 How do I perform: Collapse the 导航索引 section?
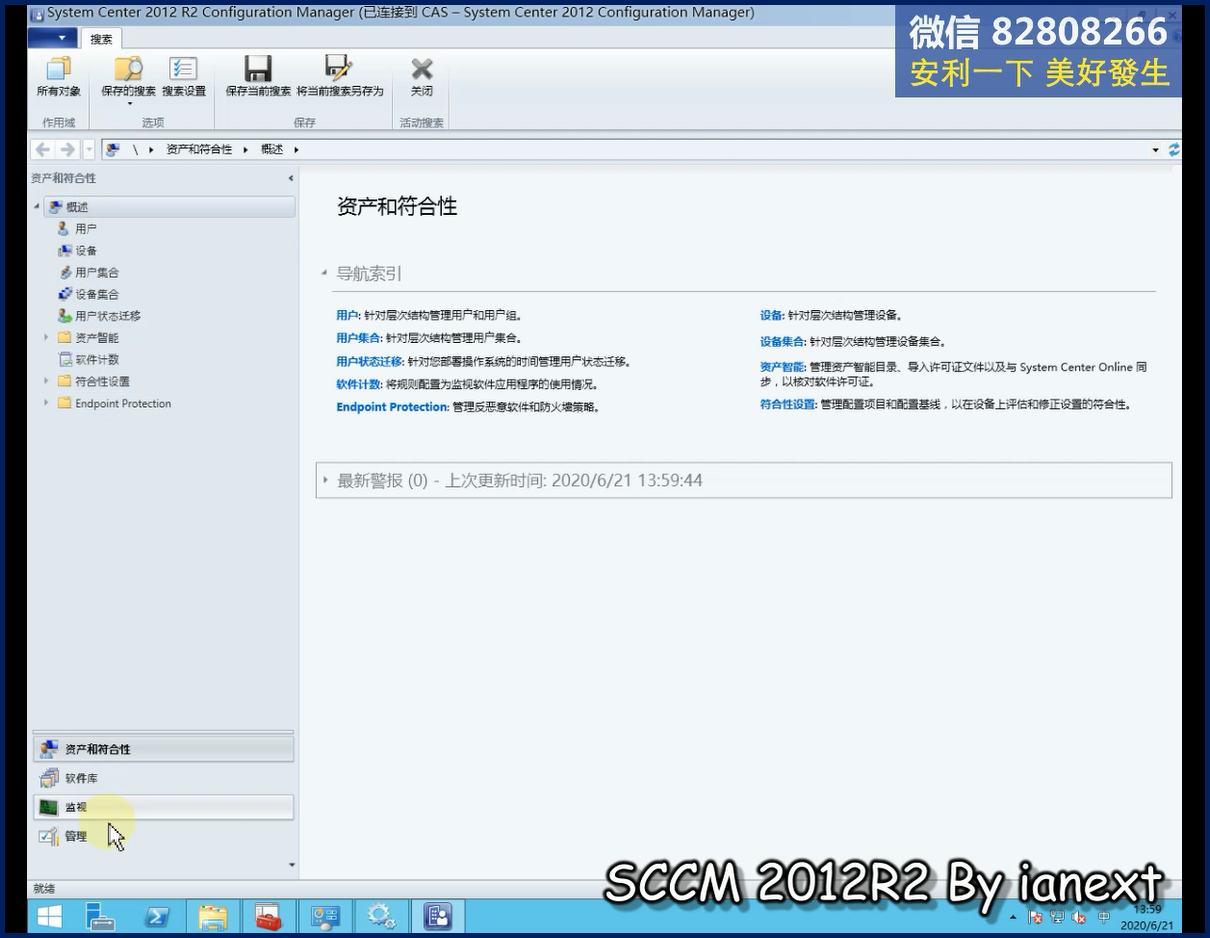pyautogui.click(x=324, y=273)
